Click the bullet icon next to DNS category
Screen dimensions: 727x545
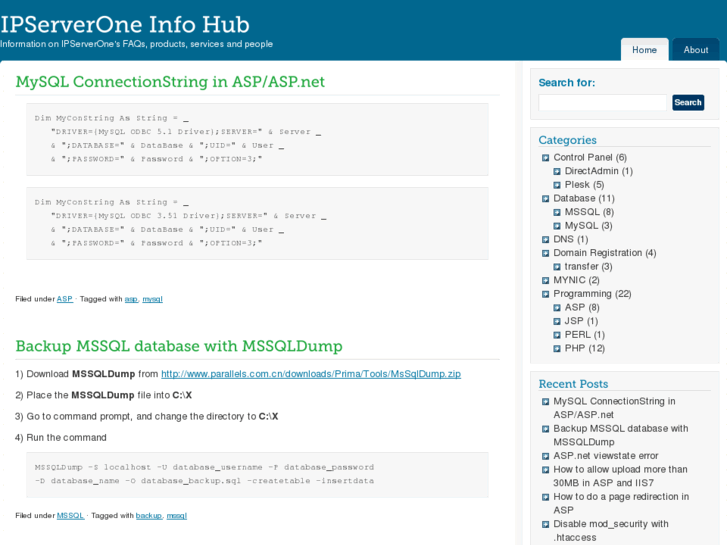(x=545, y=240)
